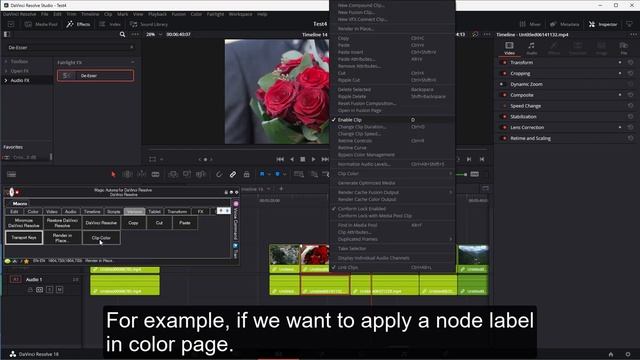Click the Paste macro button
Screen dimensions: 640x360
[185, 223]
